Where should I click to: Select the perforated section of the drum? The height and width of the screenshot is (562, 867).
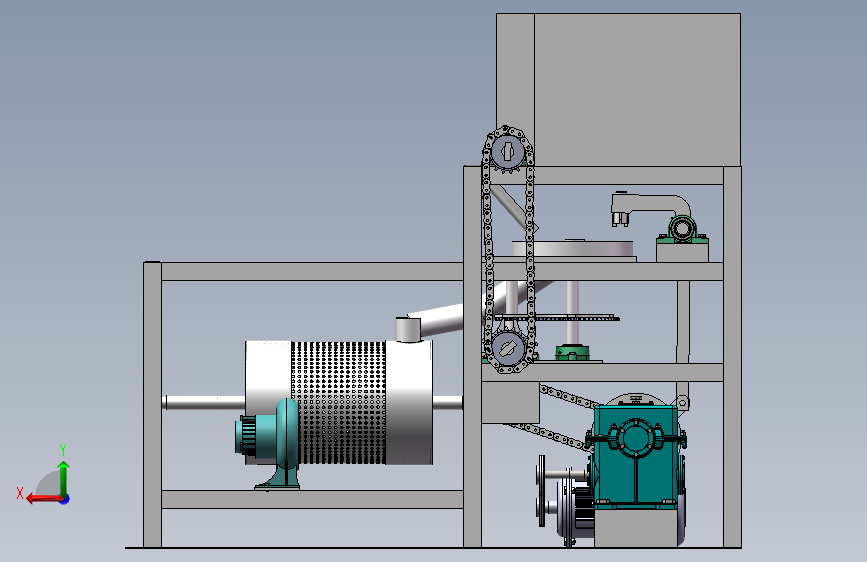pyautogui.click(x=338, y=402)
